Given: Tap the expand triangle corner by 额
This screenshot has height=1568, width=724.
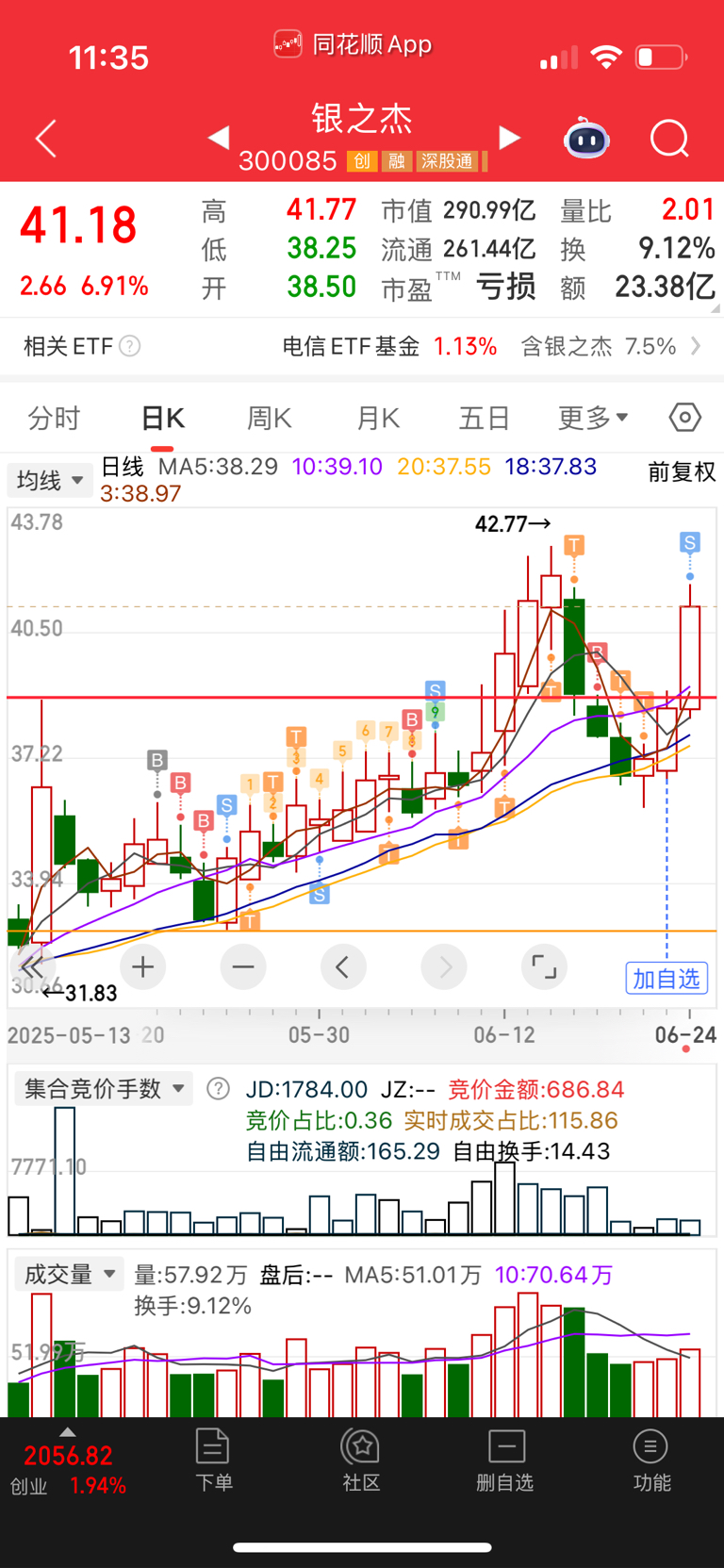Looking at the screenshot, I should pos(716,307).
